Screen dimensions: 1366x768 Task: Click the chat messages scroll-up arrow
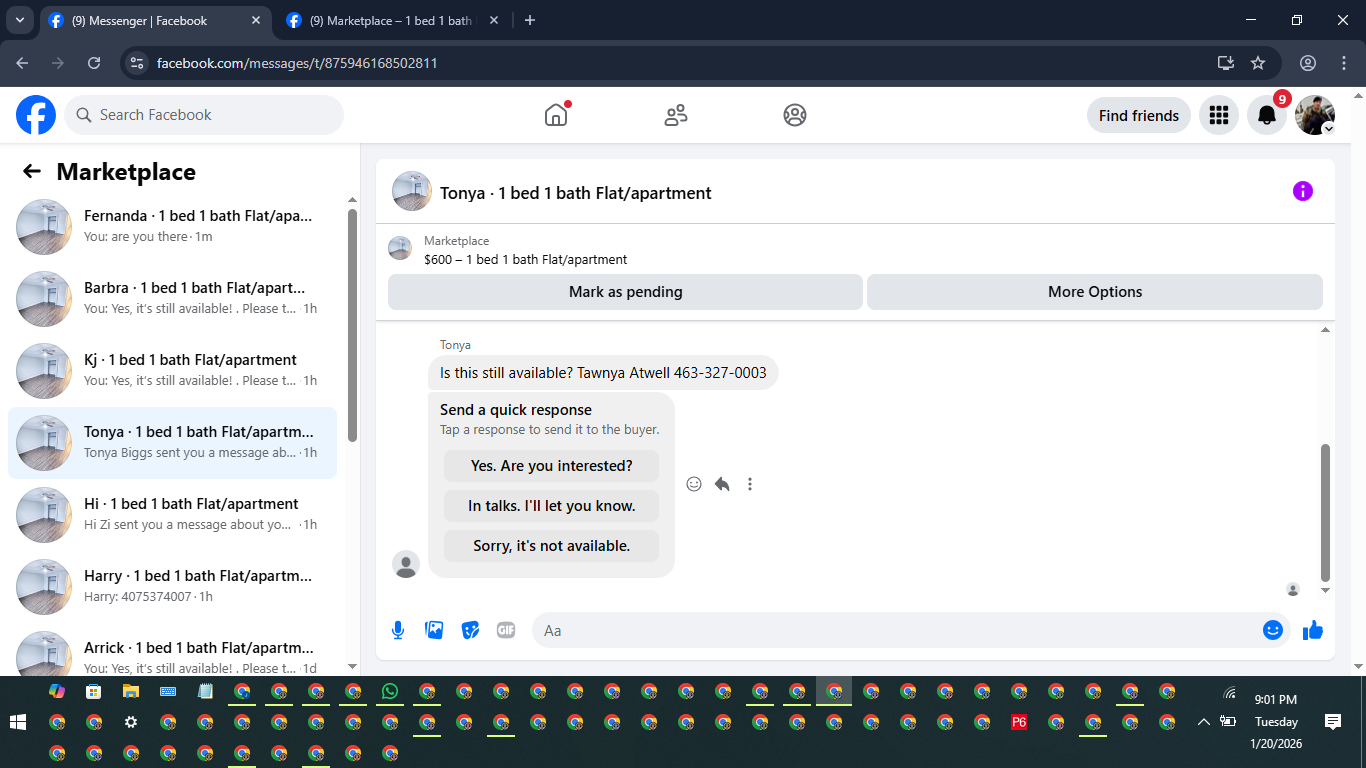(1326, 329)
